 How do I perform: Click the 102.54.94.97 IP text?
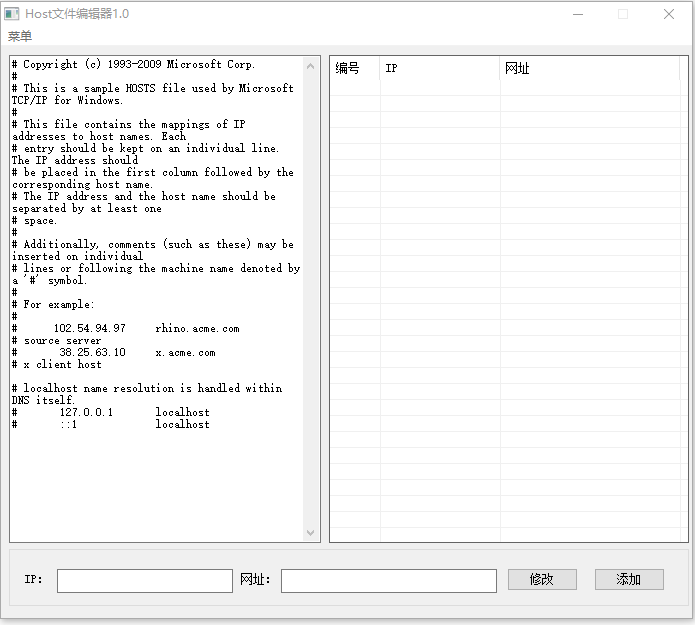90,328
